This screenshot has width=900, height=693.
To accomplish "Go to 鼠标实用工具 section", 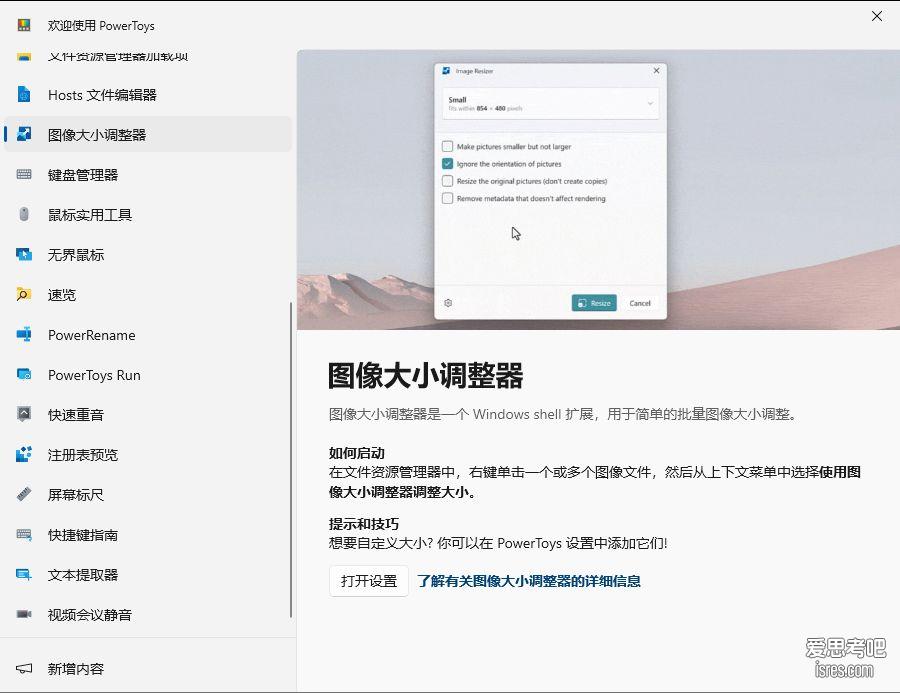I will (x=148, y=215).
